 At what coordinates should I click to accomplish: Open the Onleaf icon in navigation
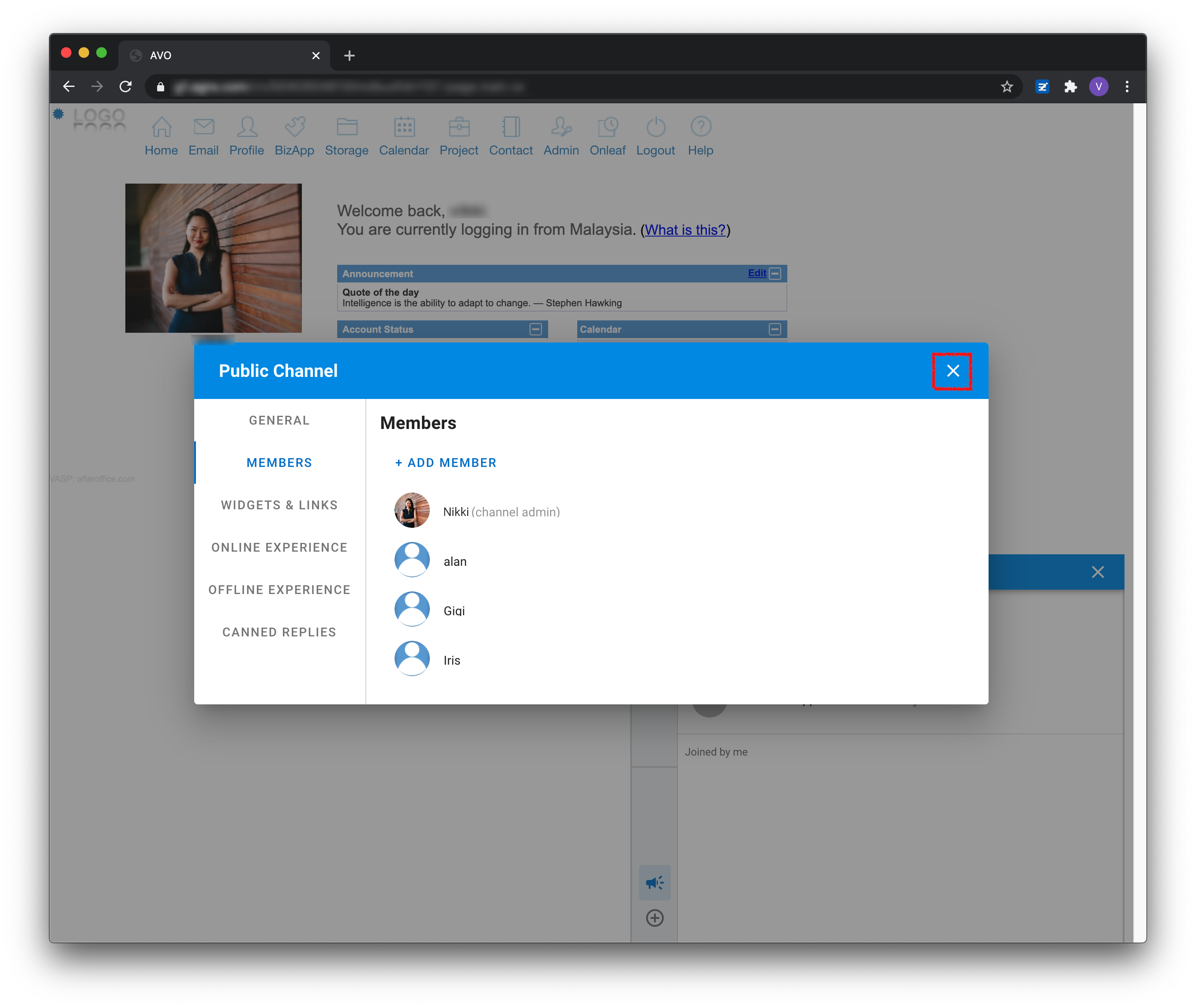click(607, 127)
